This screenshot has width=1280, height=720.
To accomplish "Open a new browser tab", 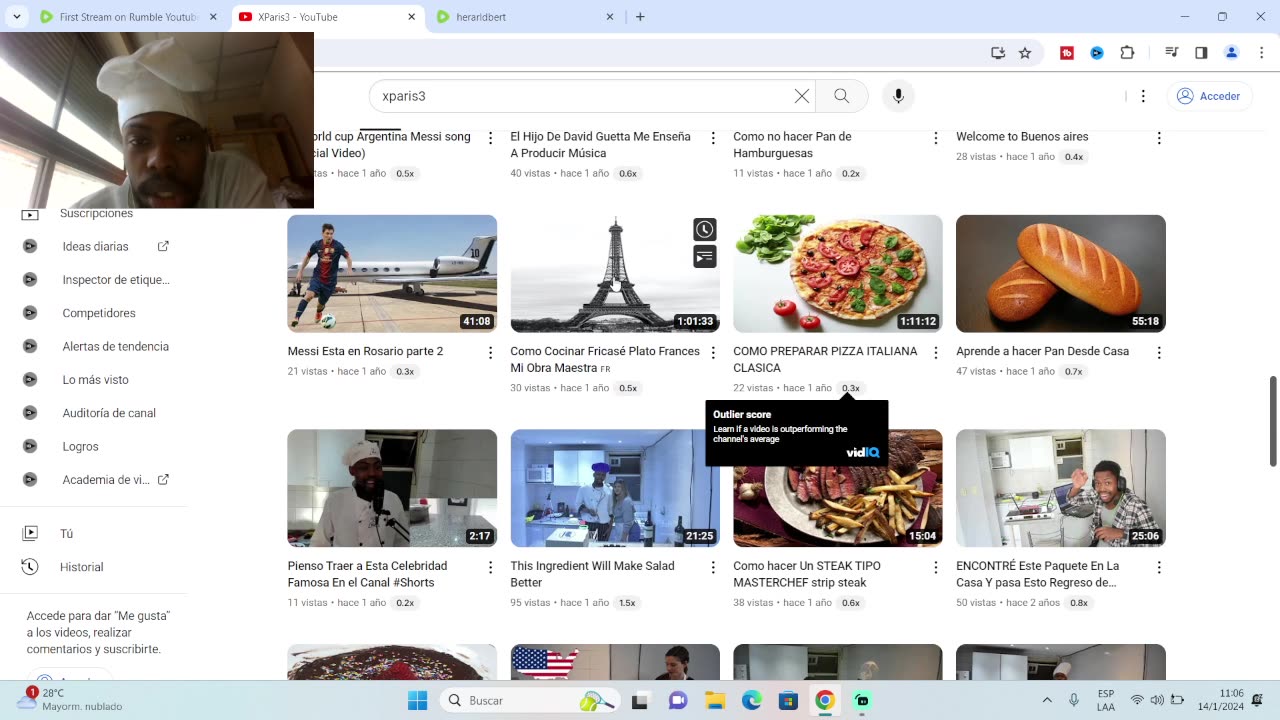I will [x=640, y=17].
